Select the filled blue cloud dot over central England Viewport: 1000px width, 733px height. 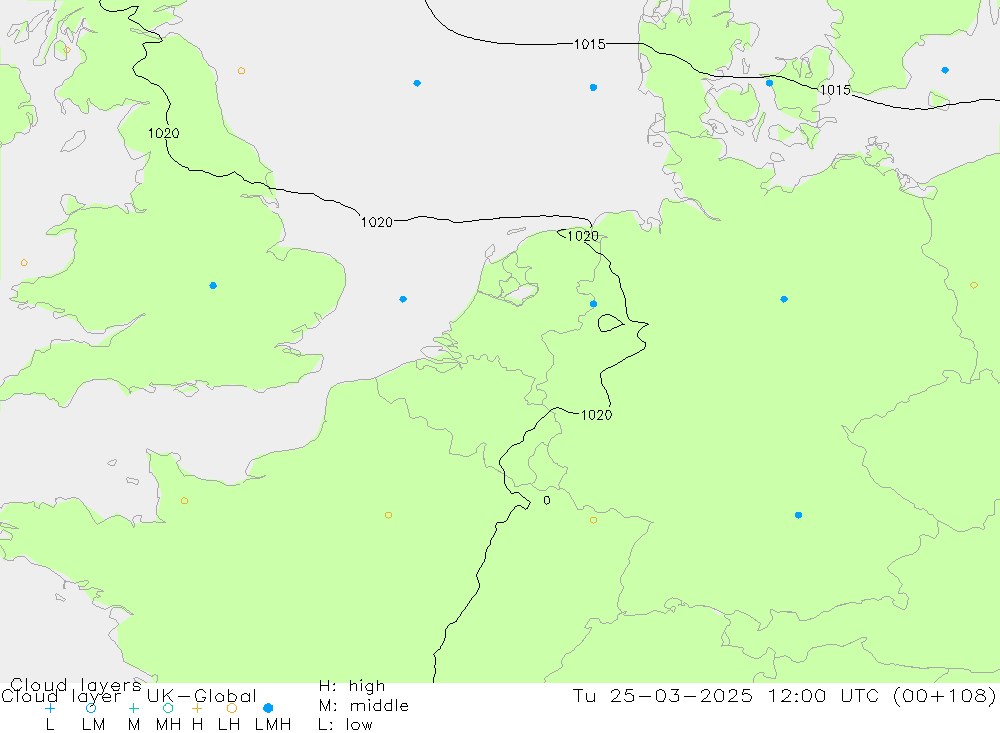coord(213,286)
